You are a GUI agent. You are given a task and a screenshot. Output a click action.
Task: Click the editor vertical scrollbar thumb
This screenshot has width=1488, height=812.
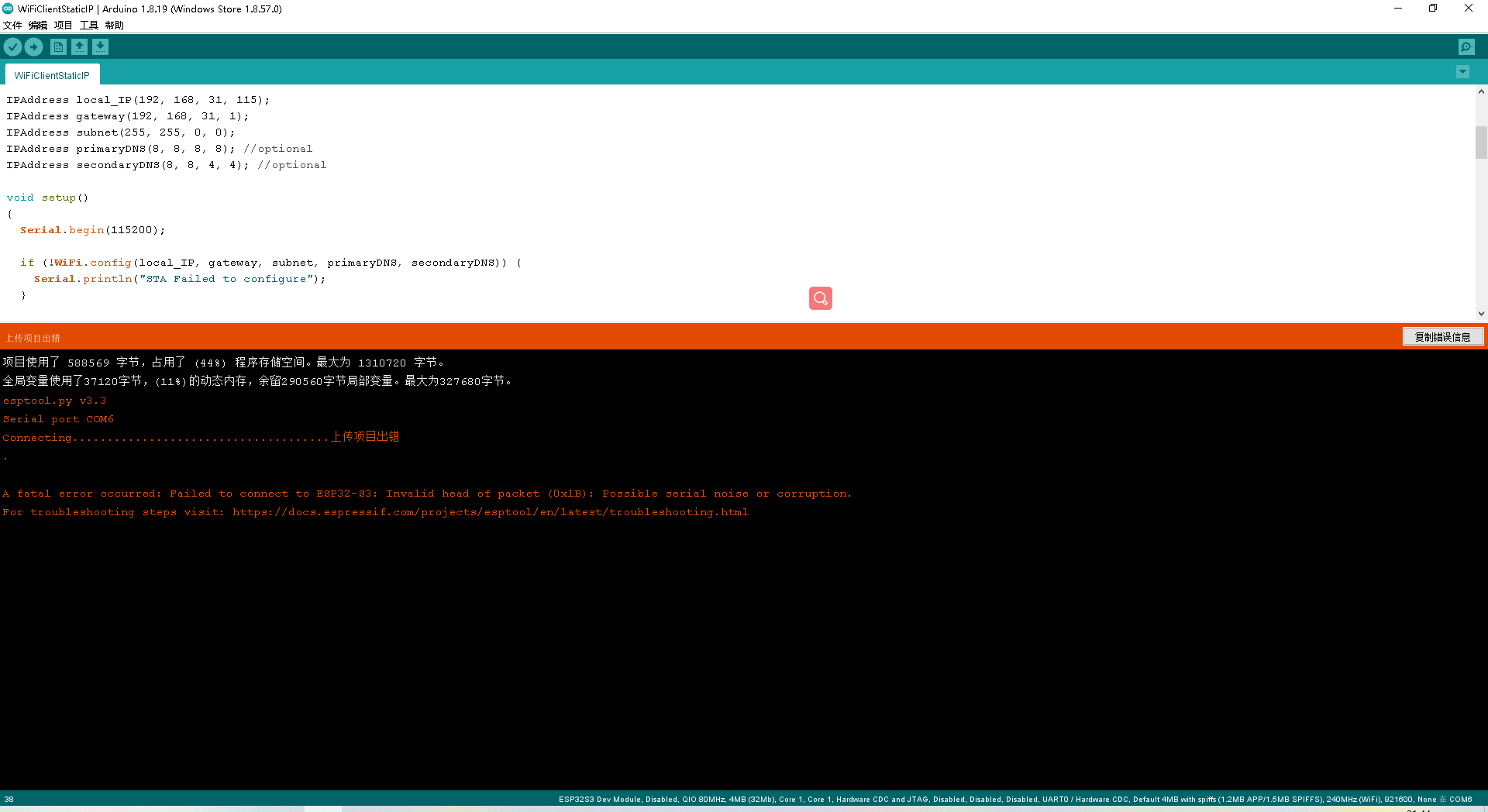click(x=1481, y=143)
